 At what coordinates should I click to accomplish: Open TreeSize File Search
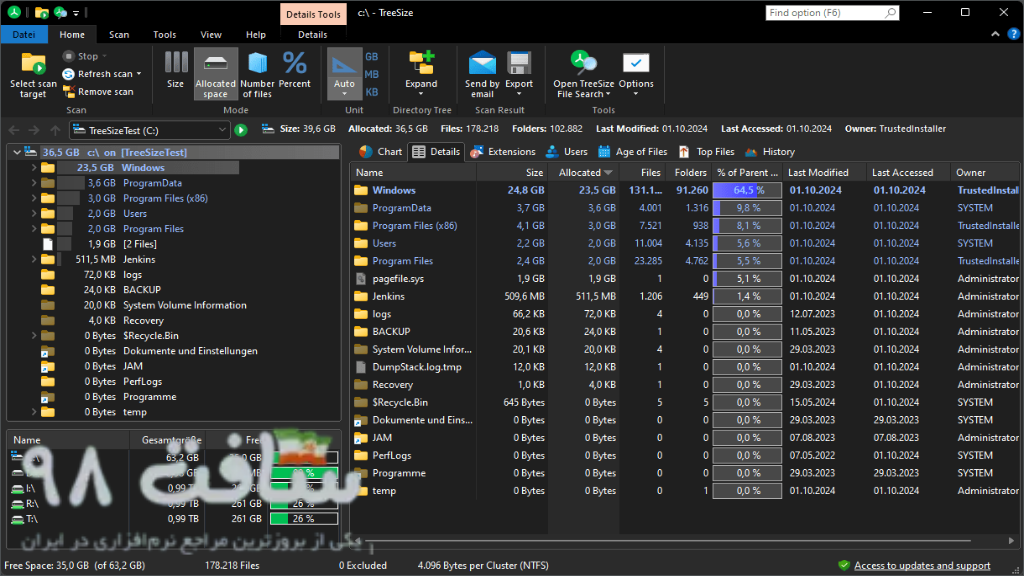tap(583, 73)
